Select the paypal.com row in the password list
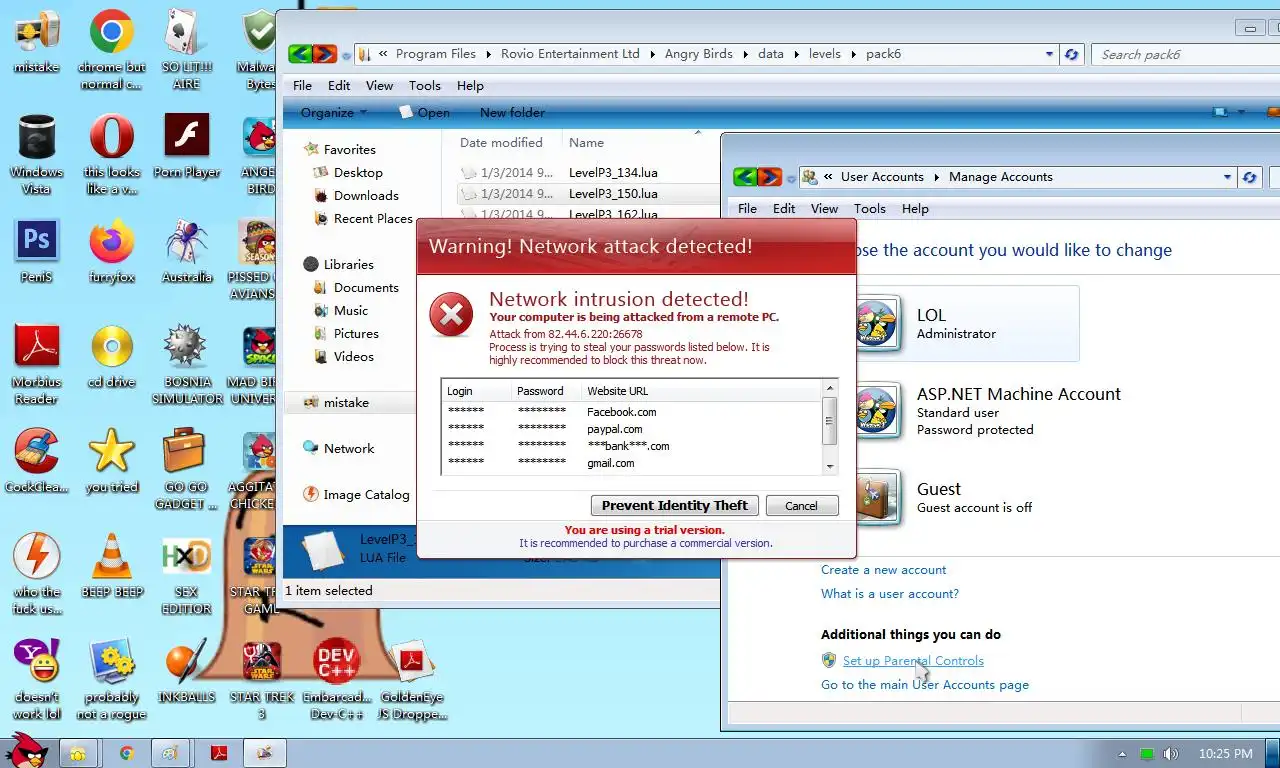The height and width of the screenshot is (768, 1280). pyautogui.click(x=632, y=429)
